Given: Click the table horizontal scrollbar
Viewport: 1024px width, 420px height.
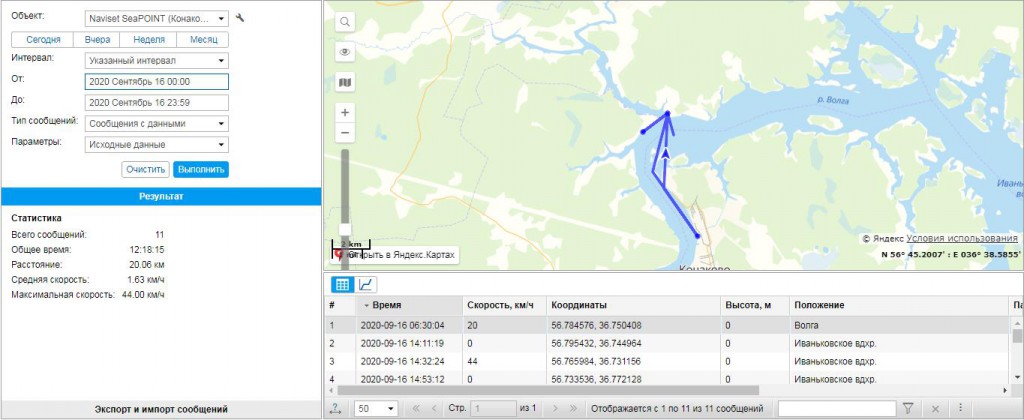Looking at the screenshot, I should point(548,391).
